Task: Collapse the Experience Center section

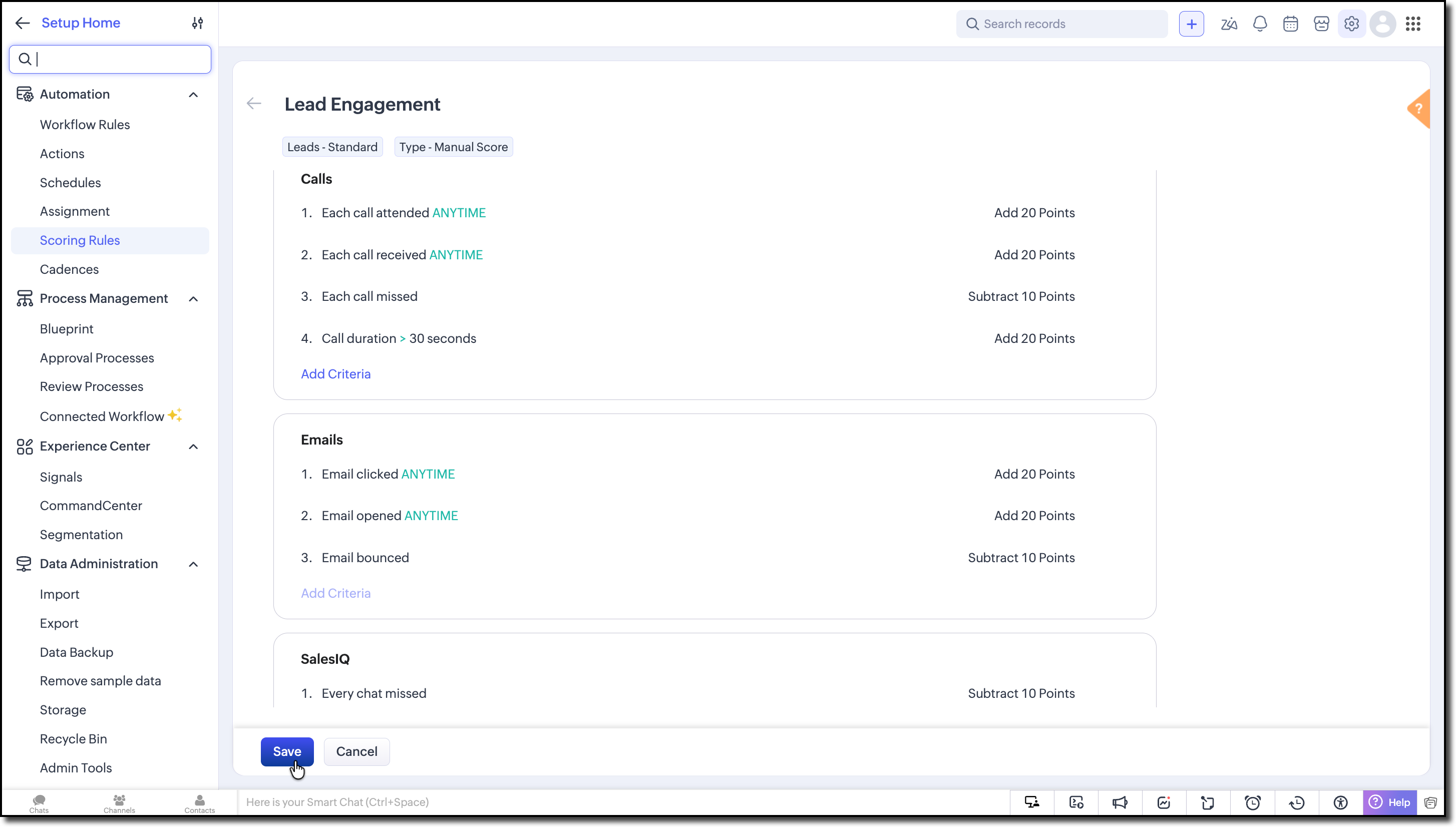Action: [193, 447]
